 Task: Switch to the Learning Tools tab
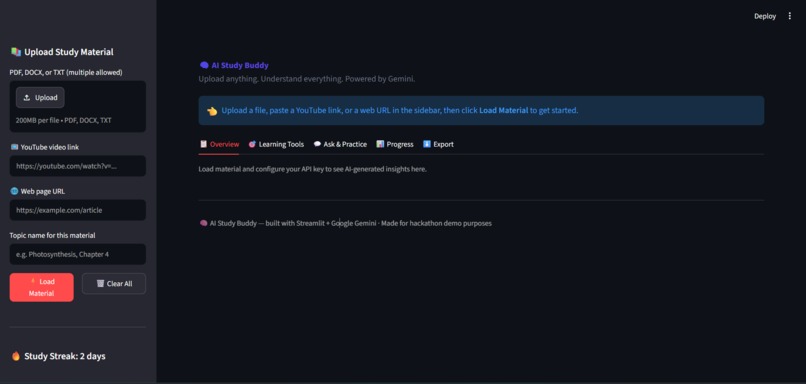pos(276,144)
